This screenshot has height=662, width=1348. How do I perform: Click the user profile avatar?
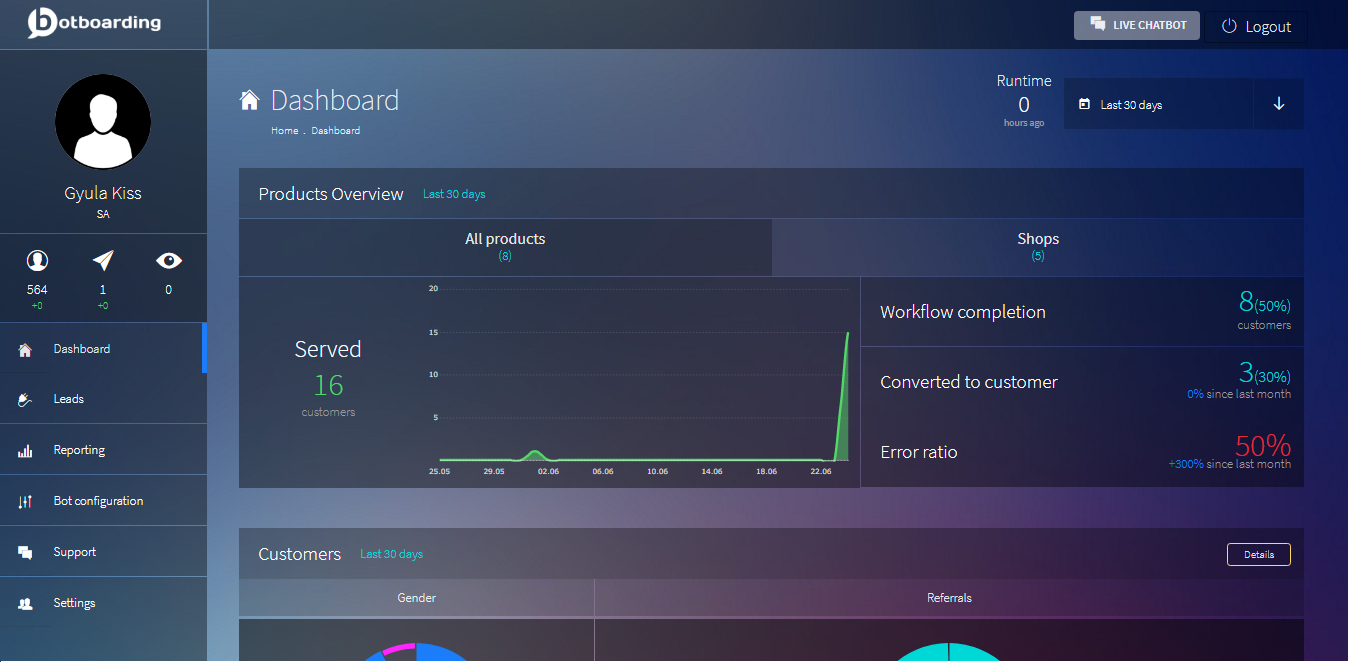[x=103, y=121]
